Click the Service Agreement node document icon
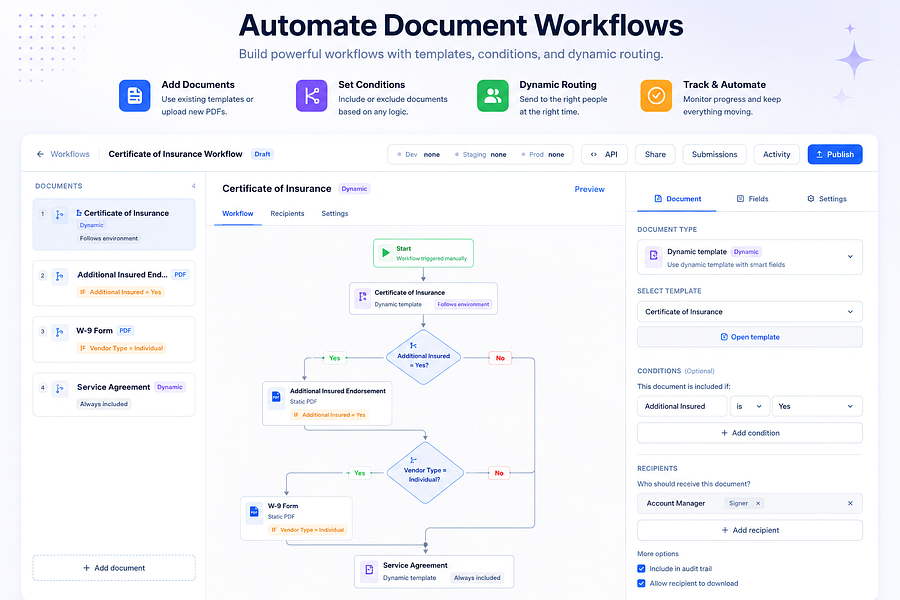The height and width of the screenshot is (600, 900). (369, 570)
